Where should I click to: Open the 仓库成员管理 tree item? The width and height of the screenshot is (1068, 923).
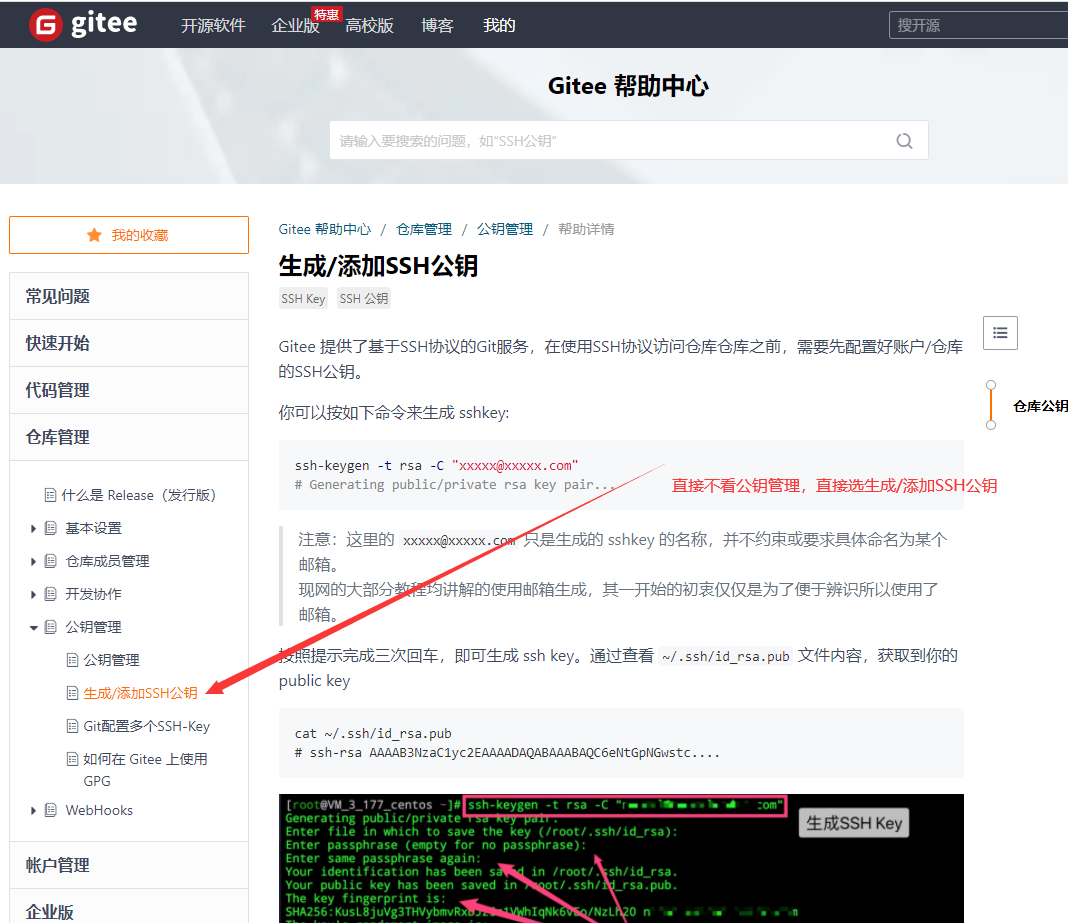tap(107, 561)
